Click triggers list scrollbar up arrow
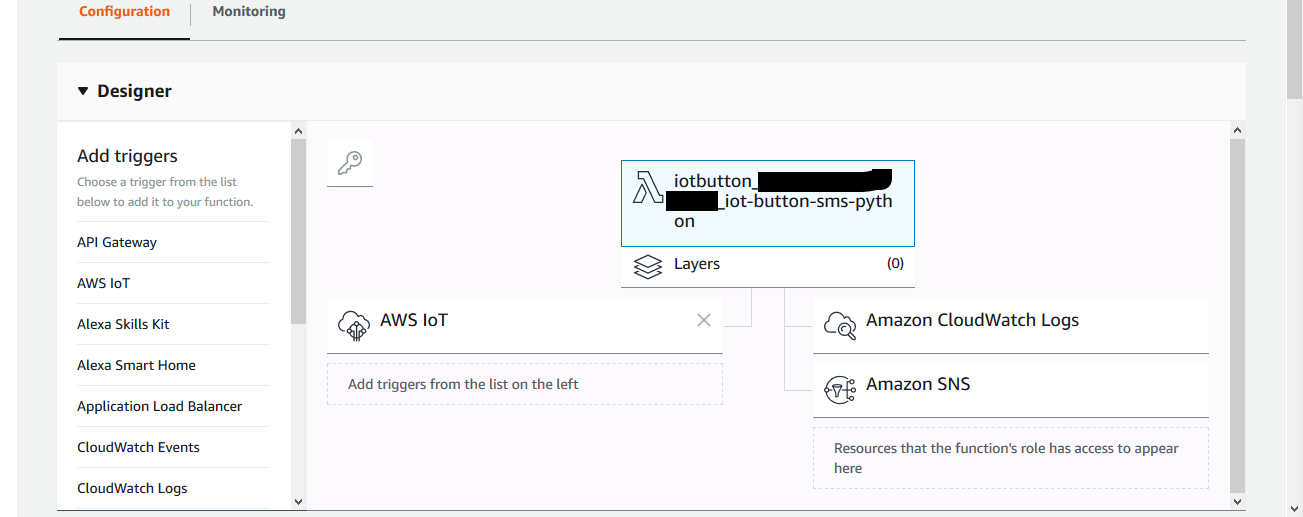The height and width of the screenshot is (517, 1303). 298,130
